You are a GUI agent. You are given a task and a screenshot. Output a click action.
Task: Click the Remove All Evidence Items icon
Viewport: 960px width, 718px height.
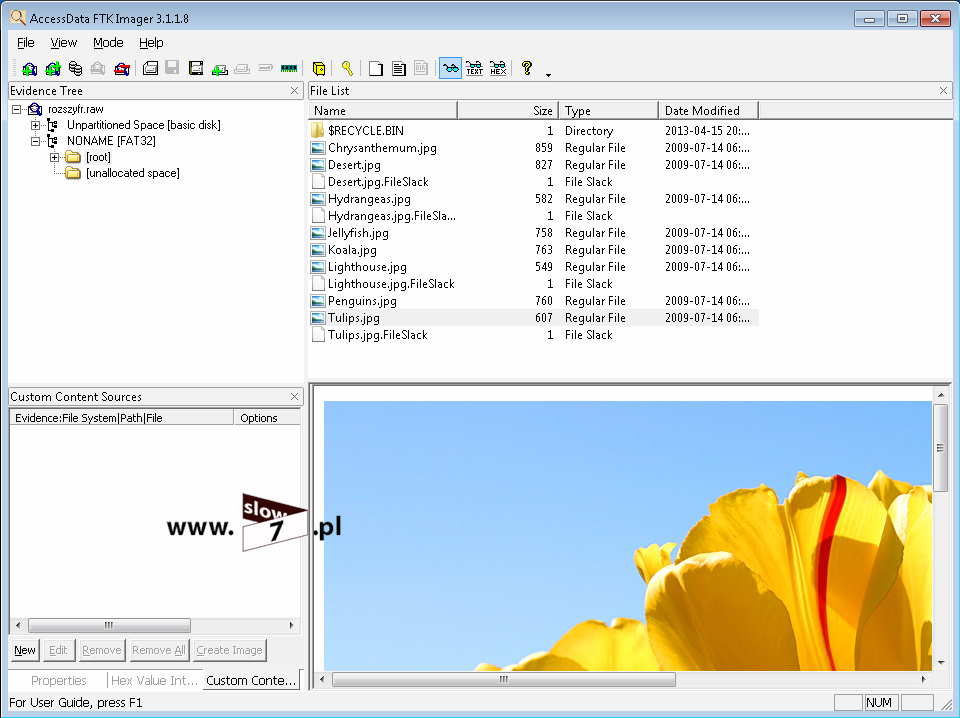pyautogui.click(x=122, y=69)
